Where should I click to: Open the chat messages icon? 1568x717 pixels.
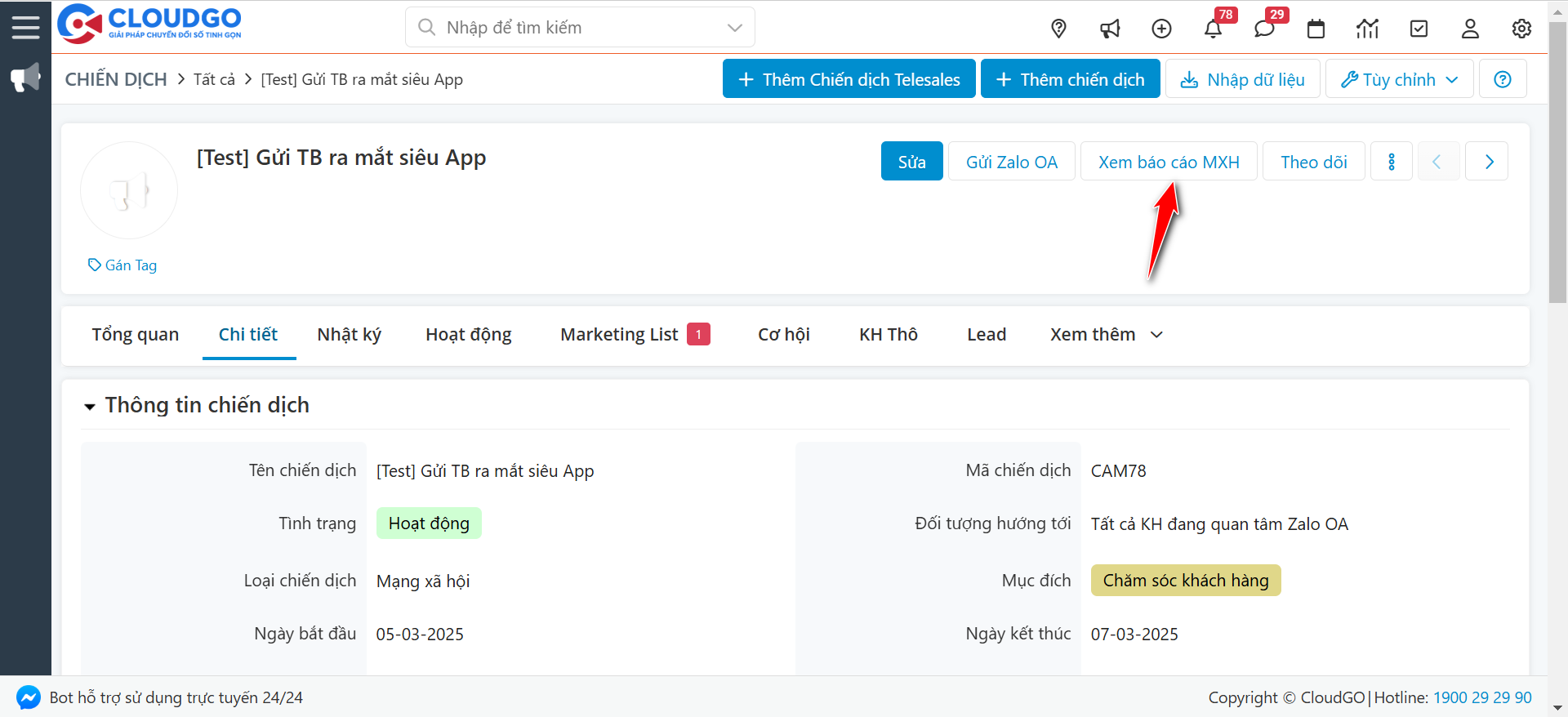(1264, 29)
